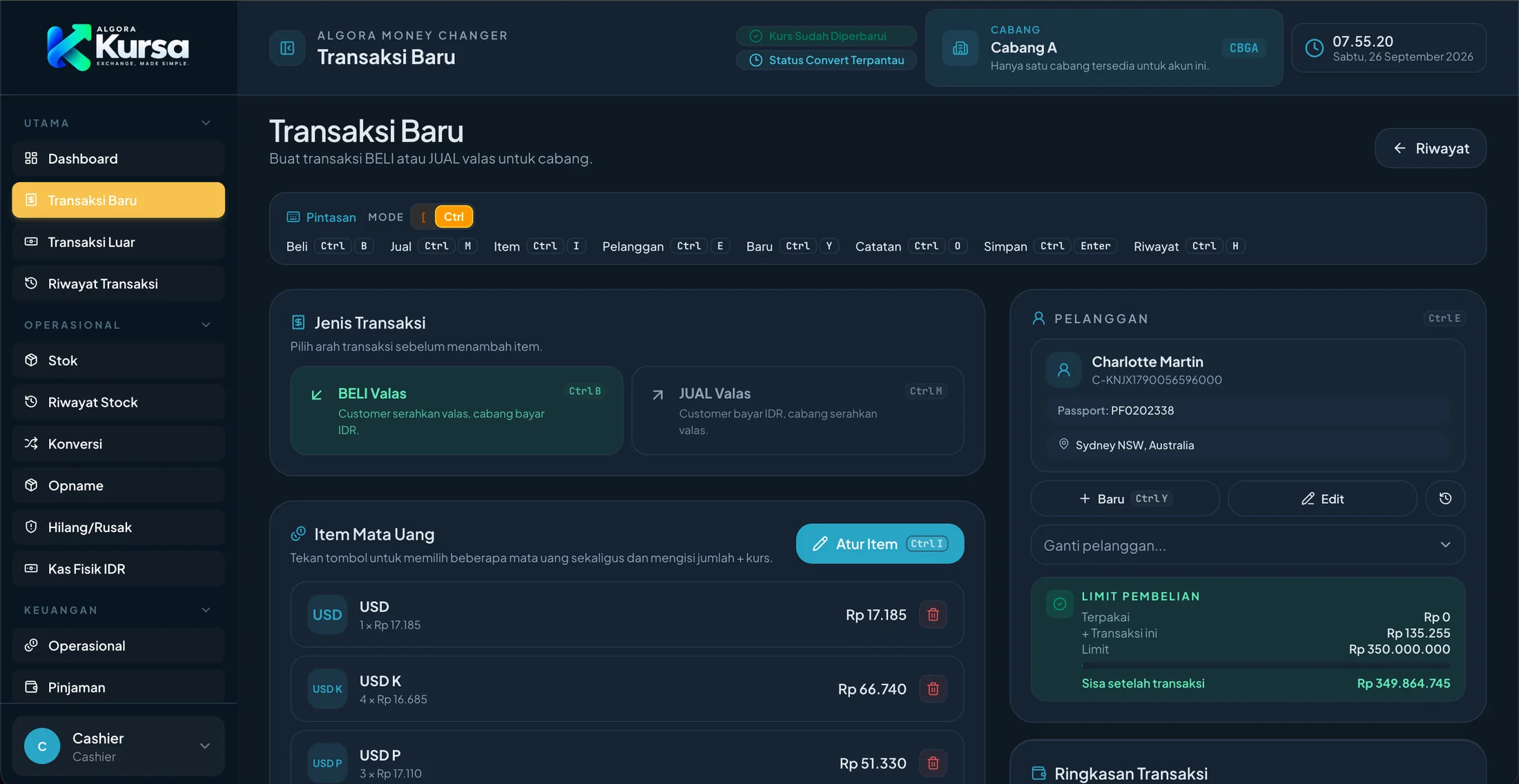Open Kas Fisik IDR page
This screenshot has height=784, width=1519.
tap(118, 569)
